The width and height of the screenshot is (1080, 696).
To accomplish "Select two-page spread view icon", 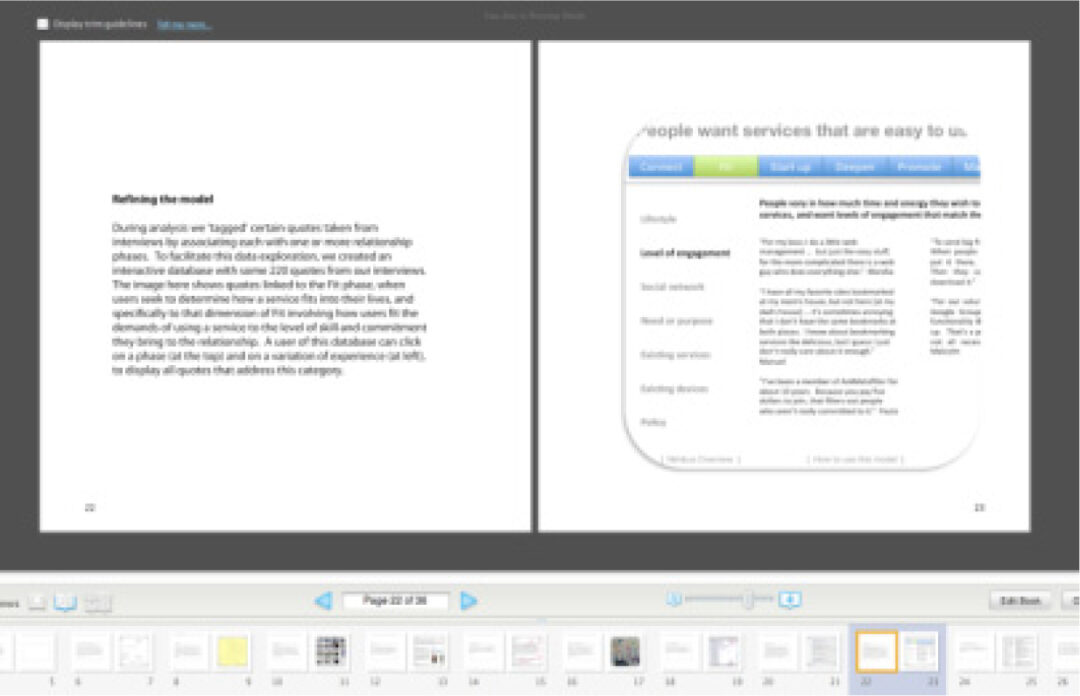I will (x=65, y=602).
